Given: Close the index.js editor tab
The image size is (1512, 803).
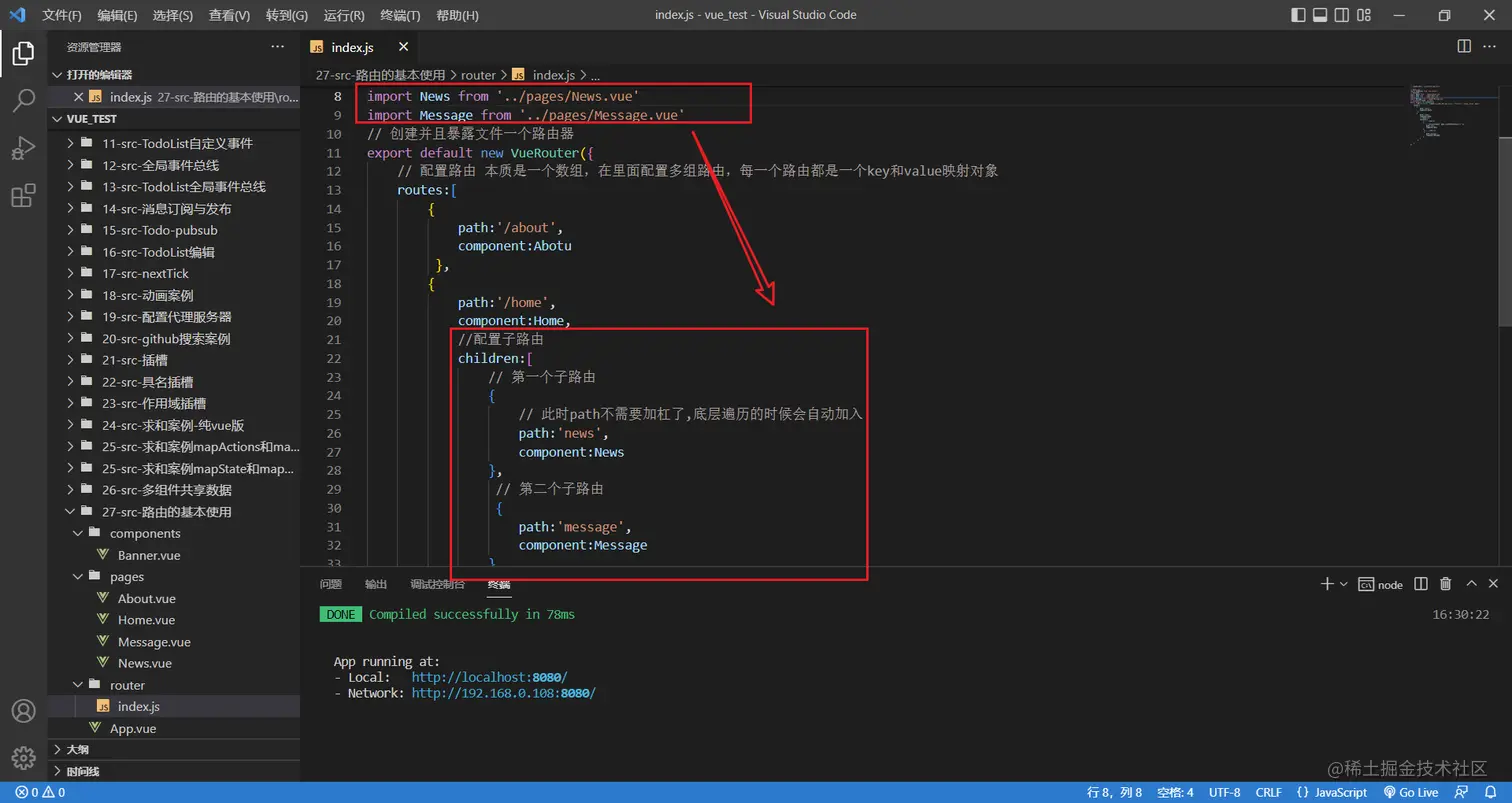Looking at the screenshot, I should pyautogui.click(x=404, y=47).
